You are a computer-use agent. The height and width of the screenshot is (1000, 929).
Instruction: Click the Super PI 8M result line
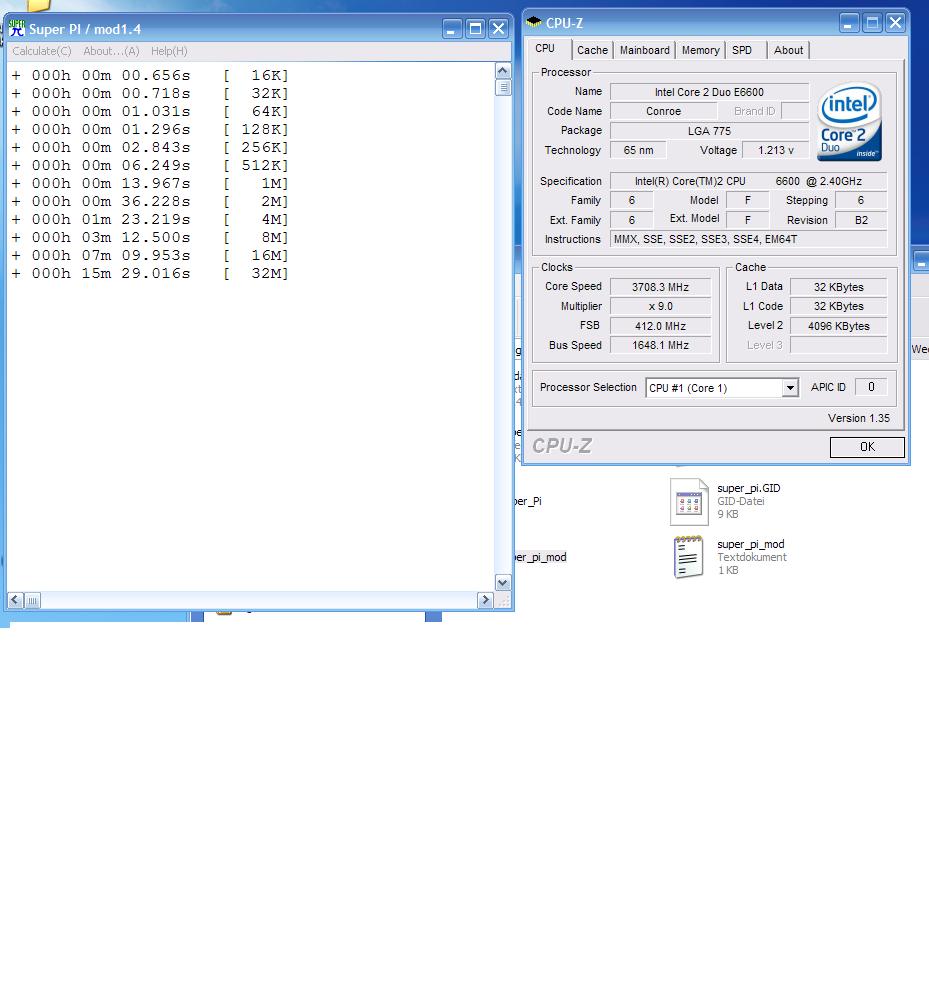[x=150, y=237]
